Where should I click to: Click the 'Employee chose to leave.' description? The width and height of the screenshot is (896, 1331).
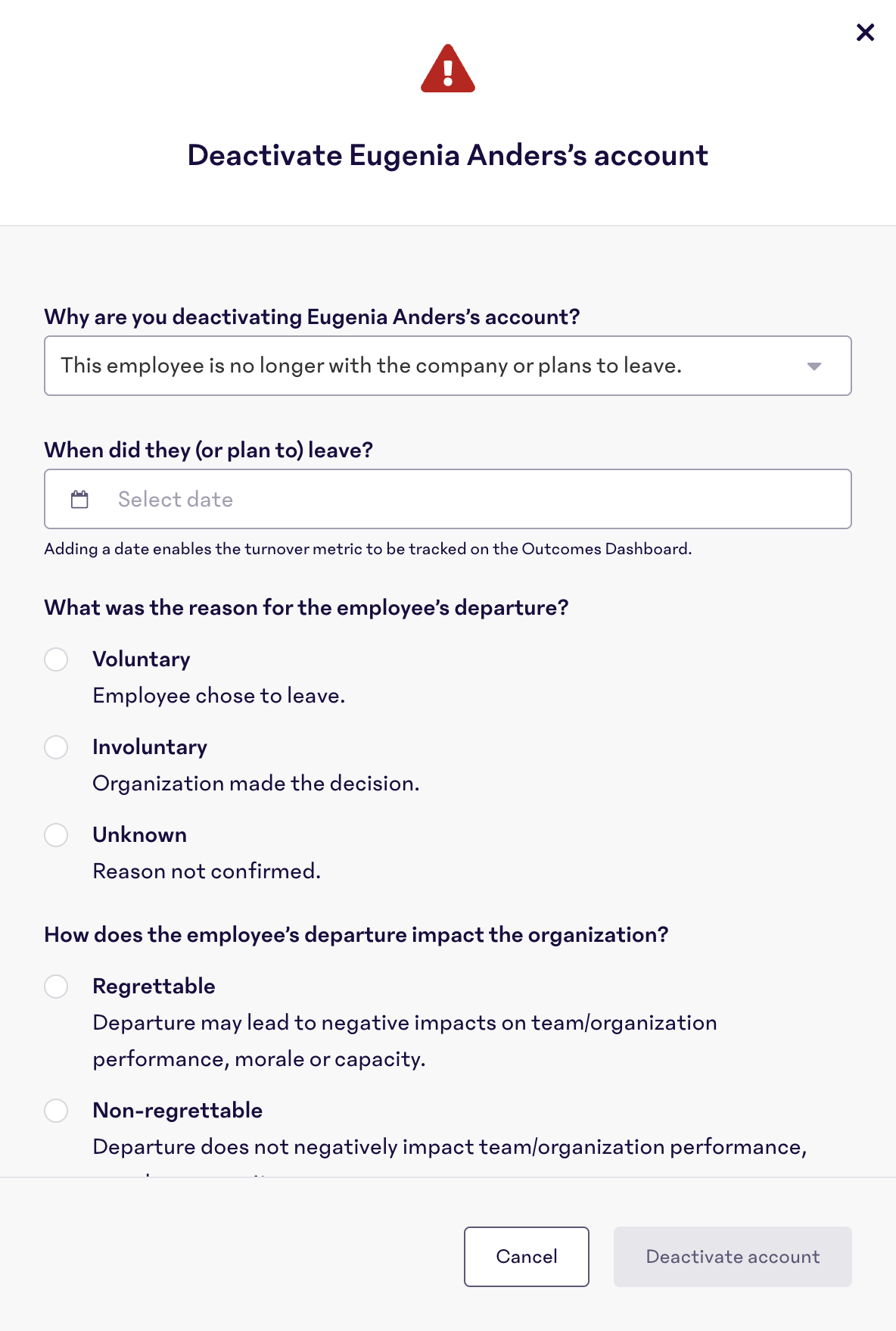pyautogui.click(x=219, y=696)
